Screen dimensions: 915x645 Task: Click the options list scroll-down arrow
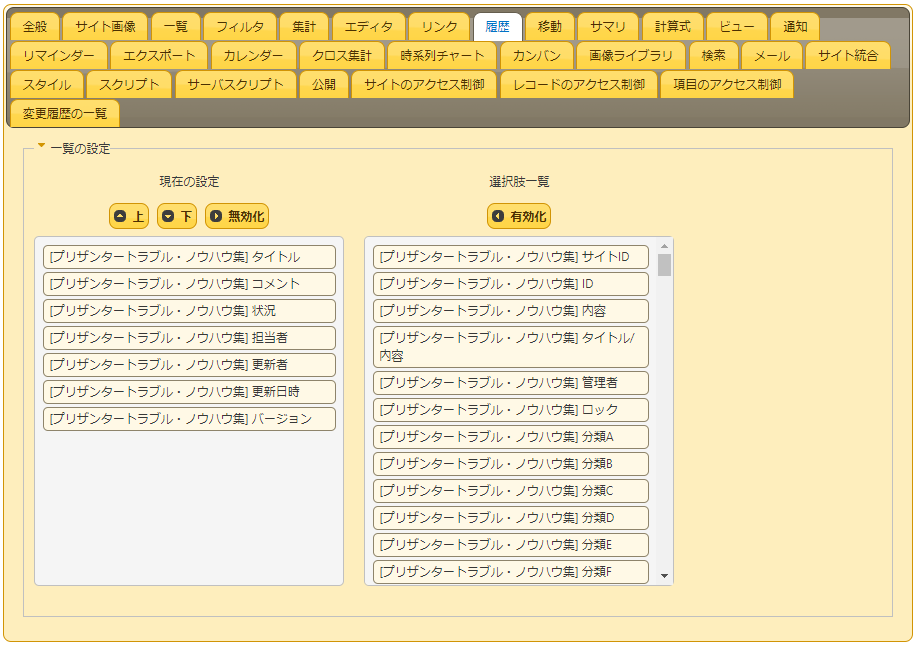664,576
